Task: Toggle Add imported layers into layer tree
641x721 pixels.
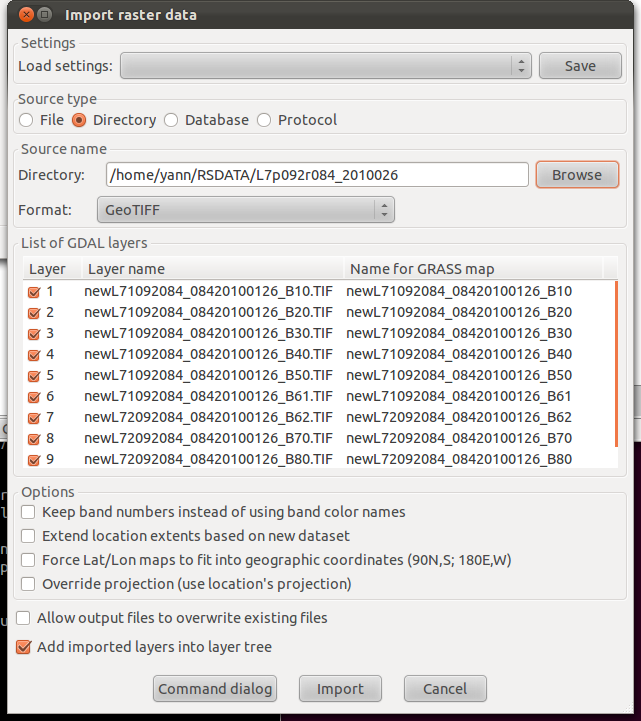Action: [23, 647]
